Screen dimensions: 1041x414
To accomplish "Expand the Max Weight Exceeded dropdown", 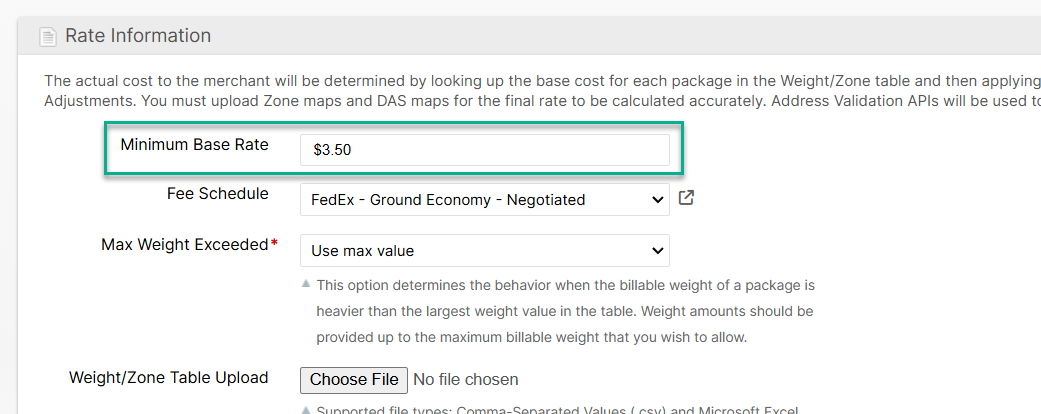I will tap(484, 250).
